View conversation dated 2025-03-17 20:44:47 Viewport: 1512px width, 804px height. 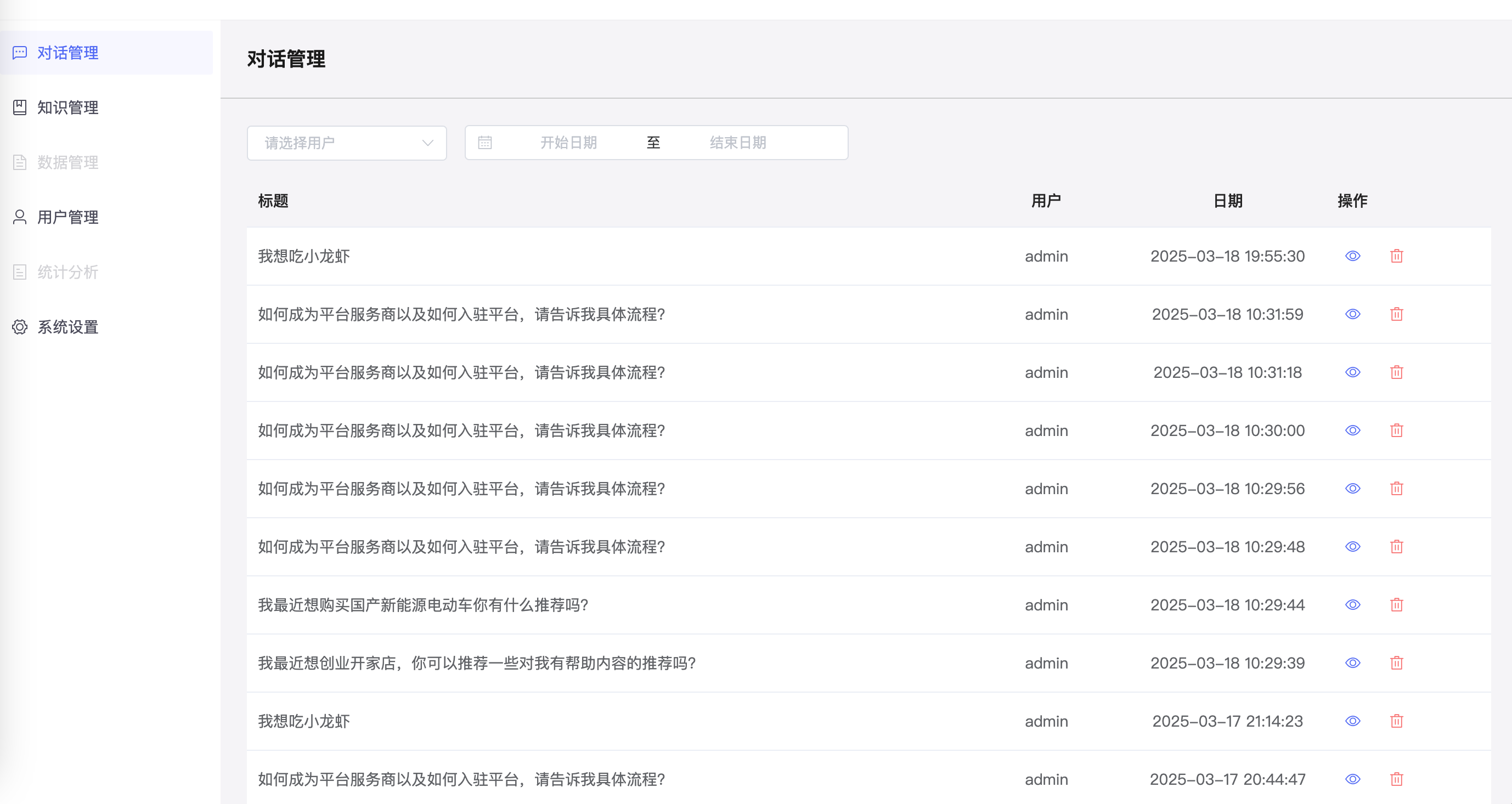1352,779
